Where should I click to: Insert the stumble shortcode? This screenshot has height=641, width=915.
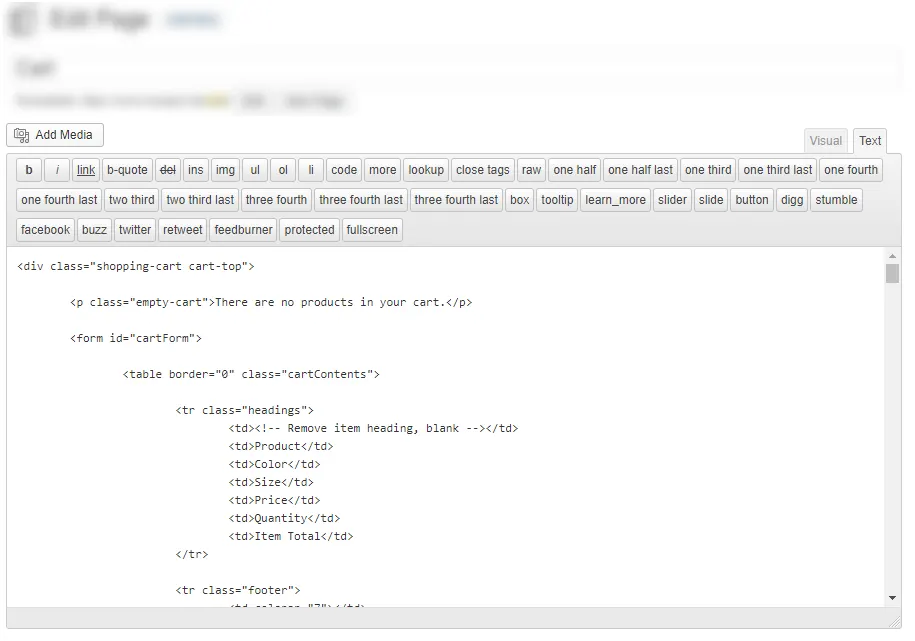pos(836,200)
